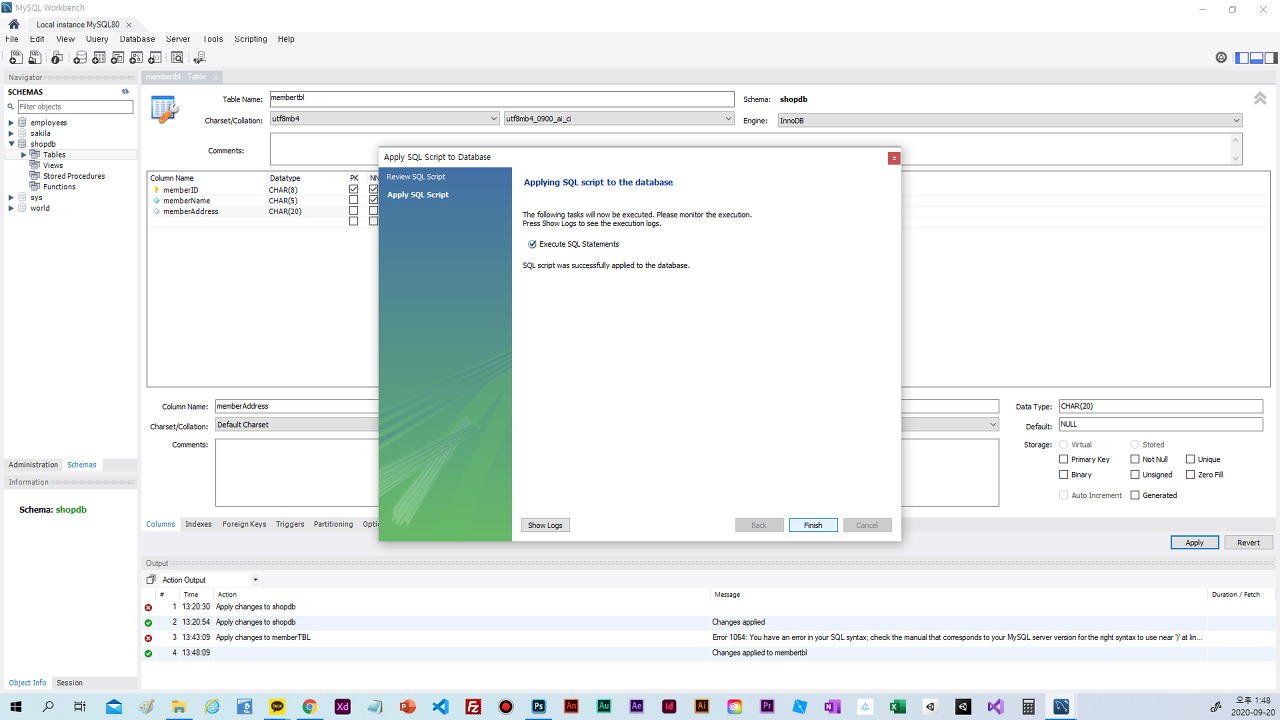Switch to the Foreign Keys tab
The height and width of the screenshot is (720, 1280).
(x=244, y=524)
